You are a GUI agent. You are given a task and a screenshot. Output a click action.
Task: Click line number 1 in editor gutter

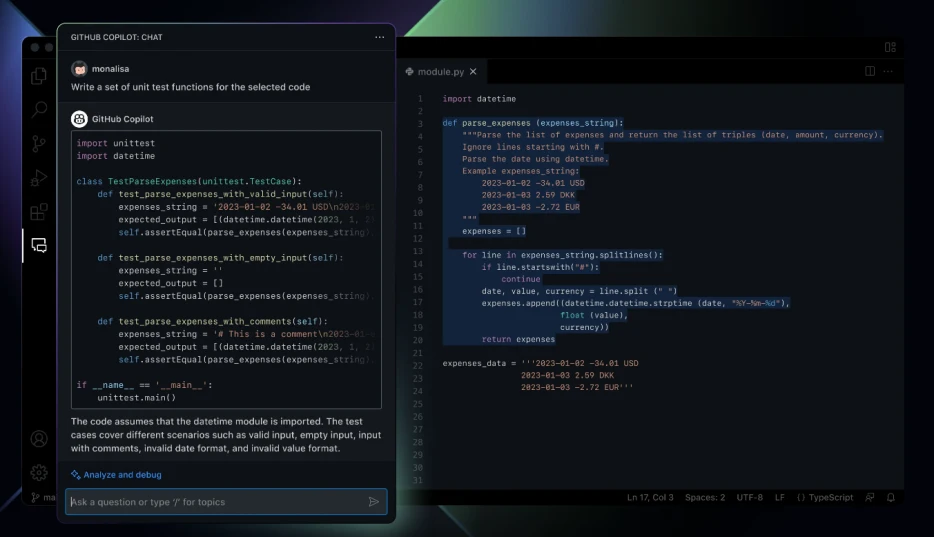click(x=420, y=99)
